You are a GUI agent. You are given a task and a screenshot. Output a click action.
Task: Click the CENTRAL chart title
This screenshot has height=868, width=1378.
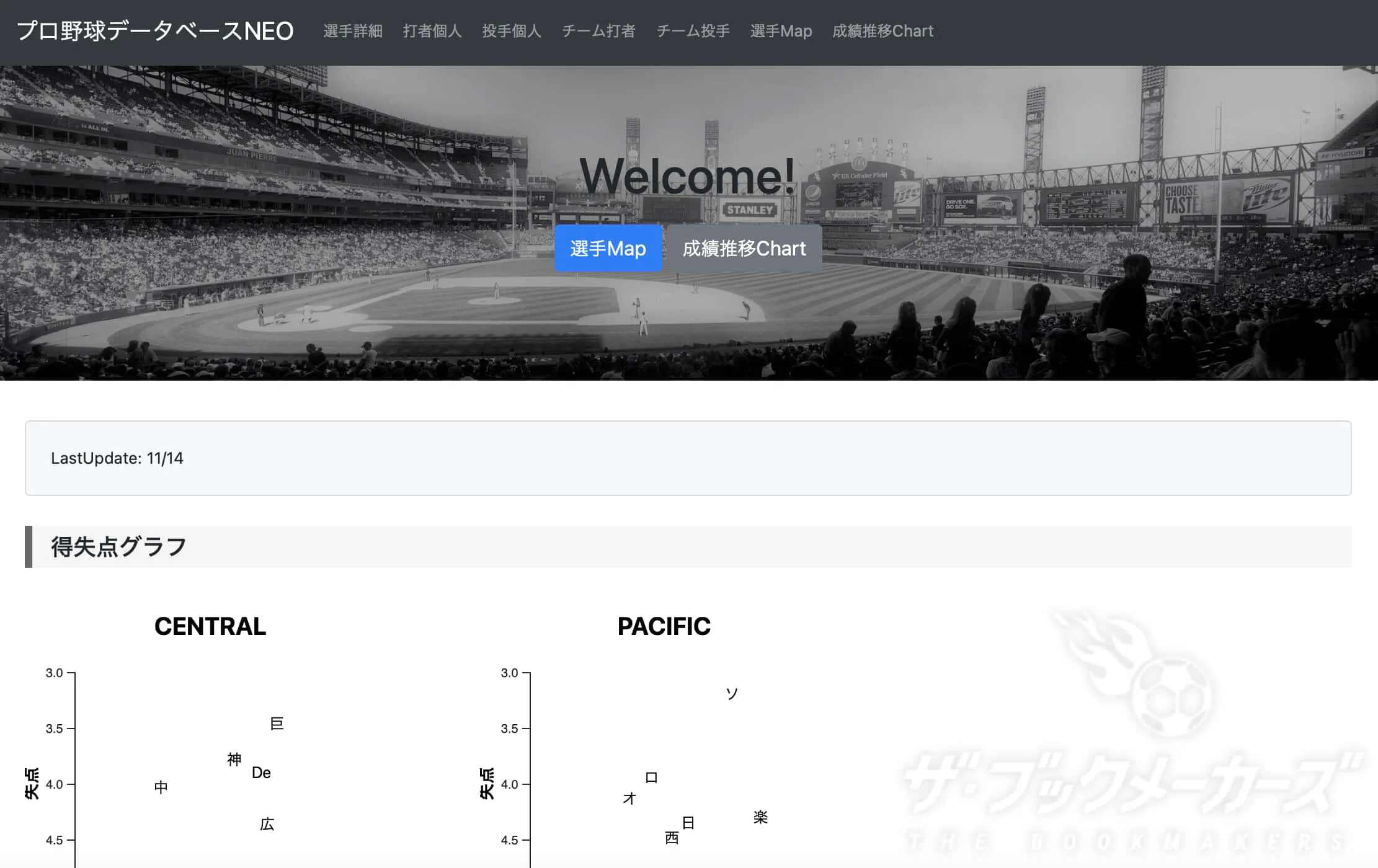click(210, 626)
